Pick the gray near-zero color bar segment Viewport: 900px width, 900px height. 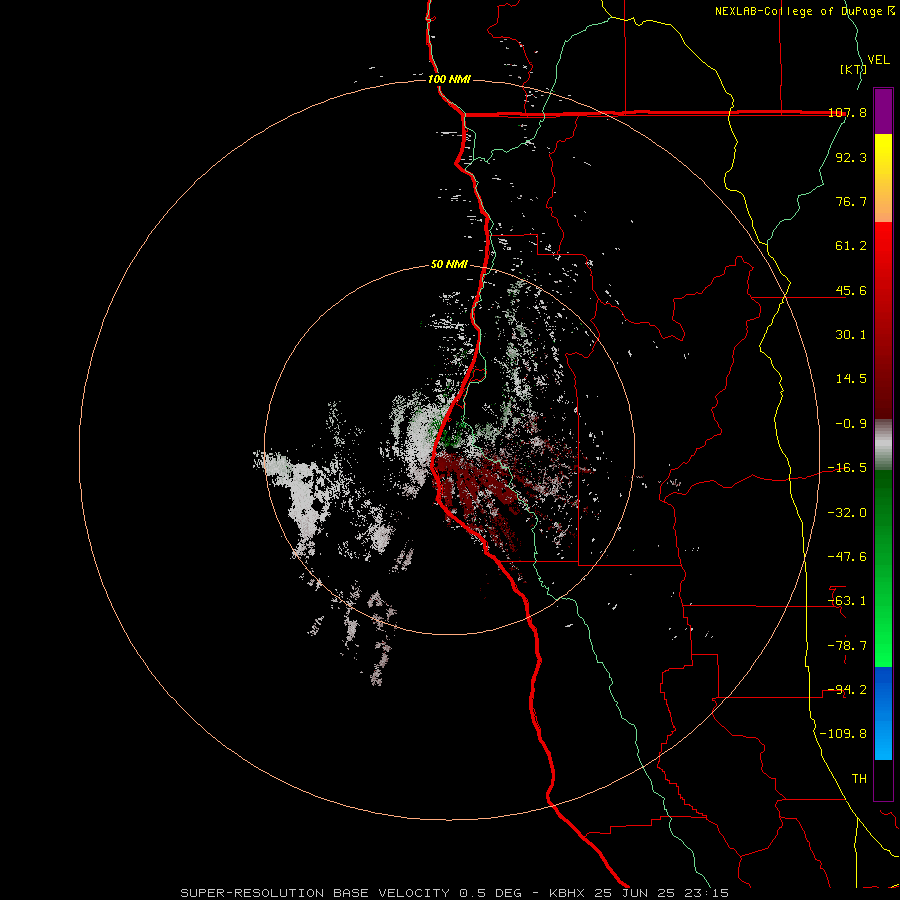(883, 444)
